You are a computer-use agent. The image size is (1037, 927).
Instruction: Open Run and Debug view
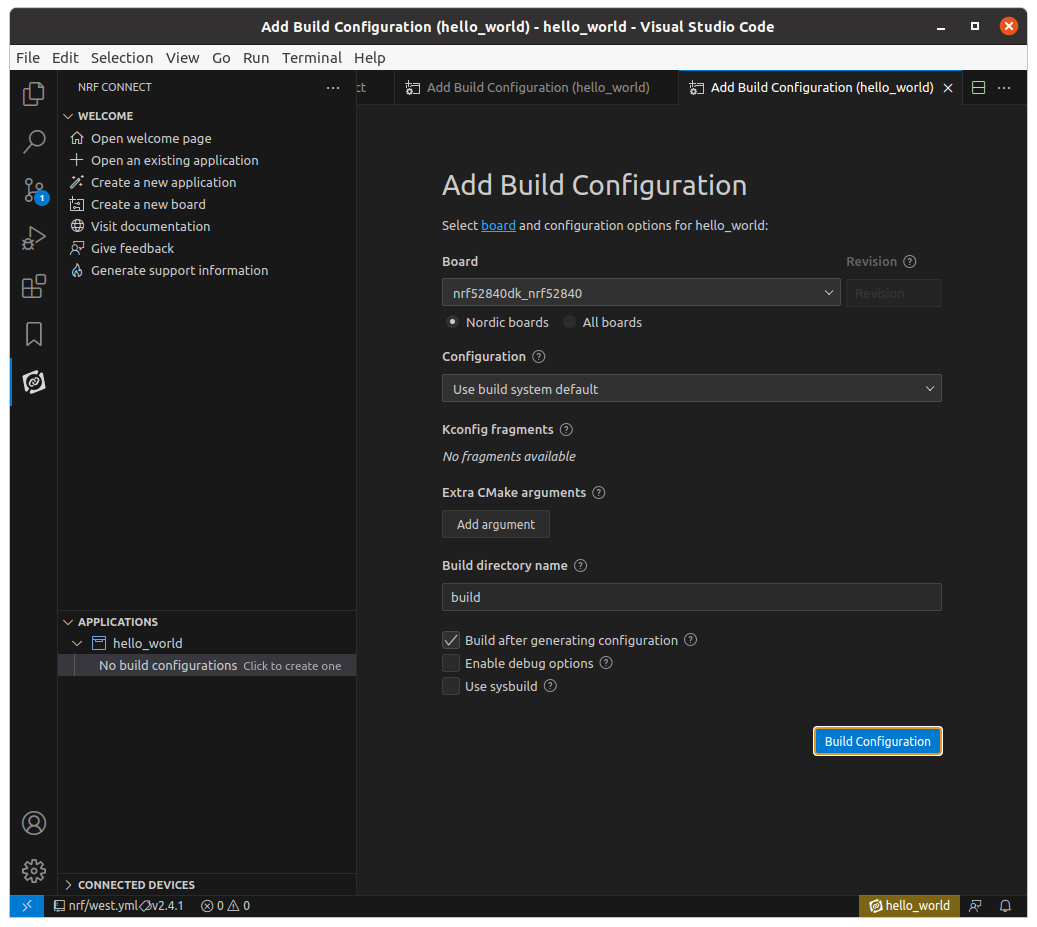[34, 238]
